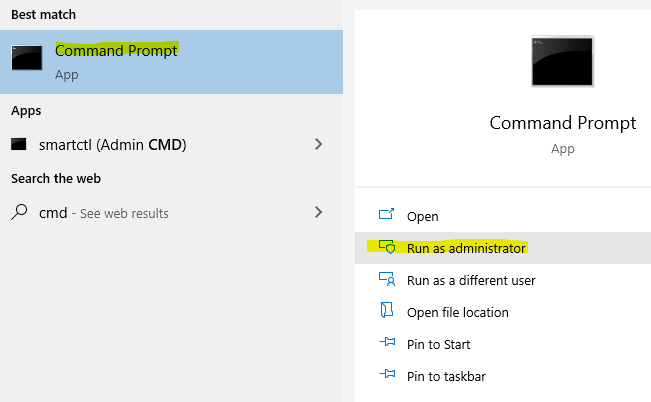The width and height of the screenshot is (651, 402).
Task: Expand the smartctl (Admin CMD) result arrow
Action: click(318, 144)
